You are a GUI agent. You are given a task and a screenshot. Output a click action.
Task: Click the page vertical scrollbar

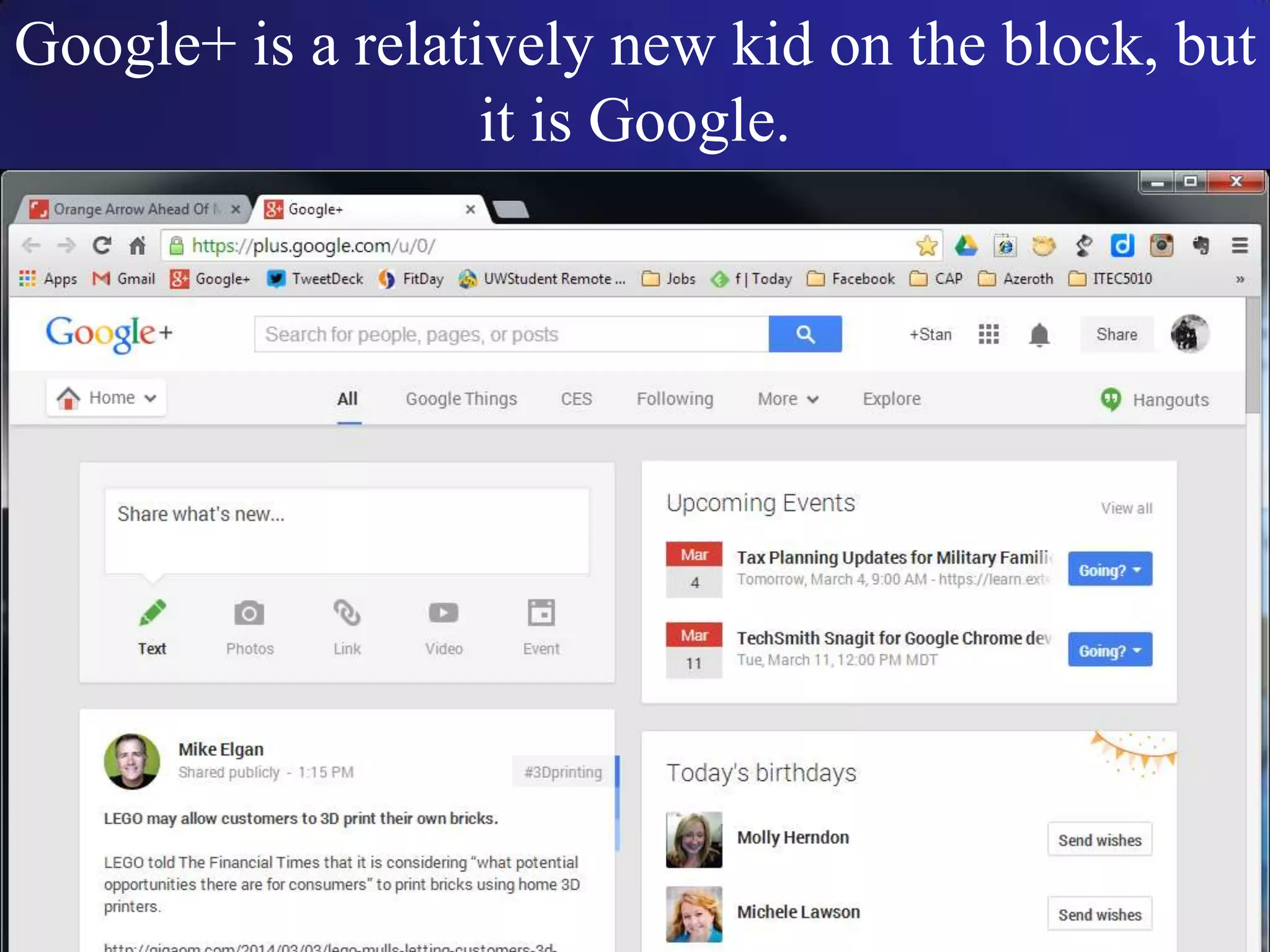pyautogui.click(x=1253, y=355)
